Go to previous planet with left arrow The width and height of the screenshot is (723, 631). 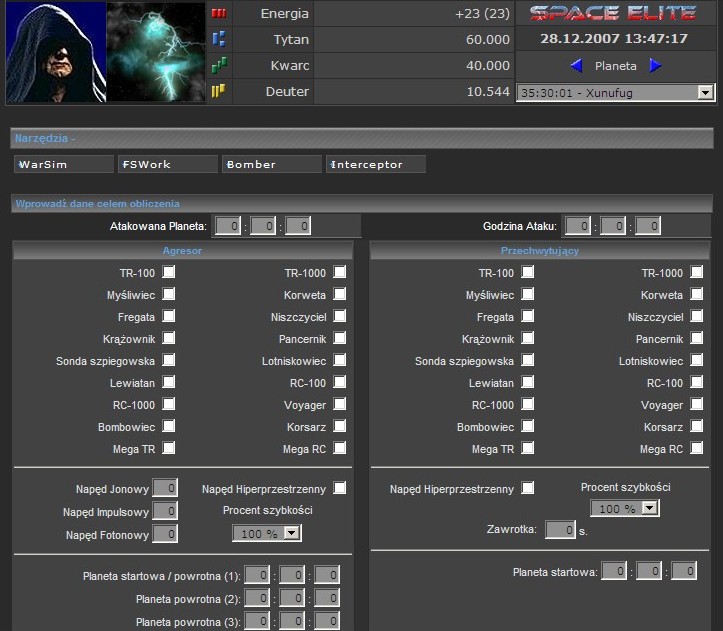point(576,66)
